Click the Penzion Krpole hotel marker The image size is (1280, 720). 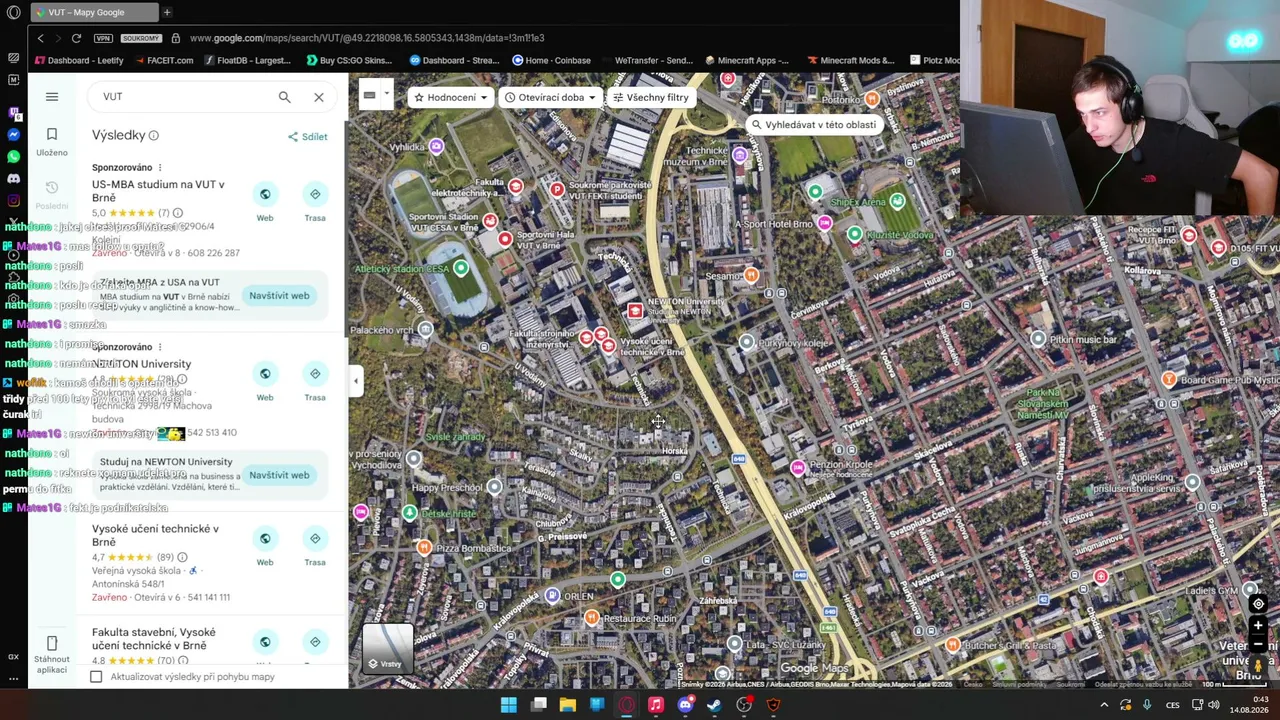(798, 467)
